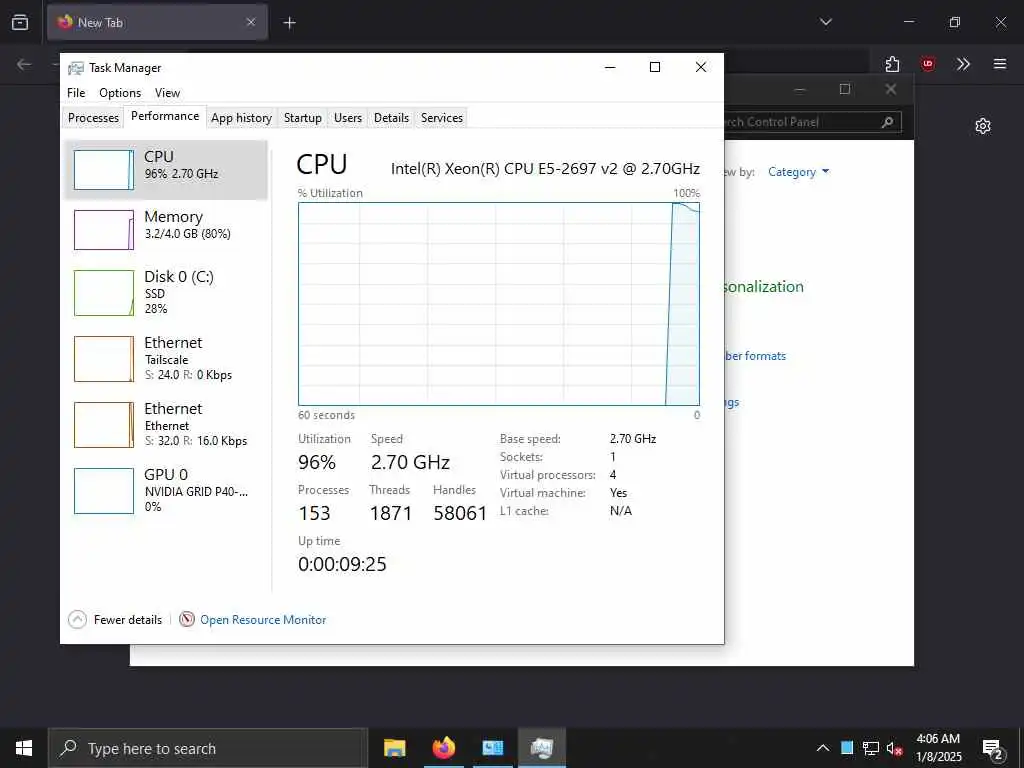Open the View menu in Task Manager
This screenshot has width=1024, height=768.
click(167, 93)
